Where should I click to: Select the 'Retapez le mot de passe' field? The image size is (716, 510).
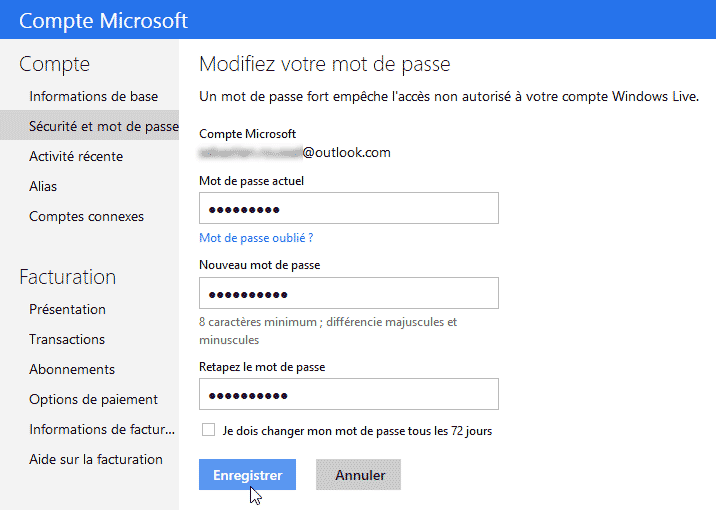click(348, 395)
